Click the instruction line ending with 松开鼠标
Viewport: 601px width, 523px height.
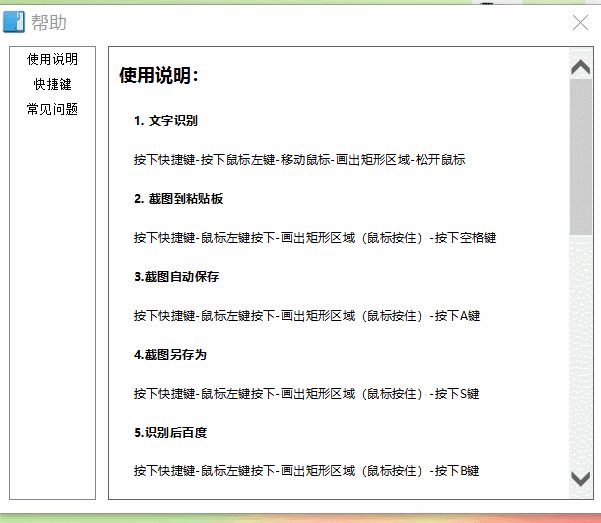tap(299, 160)
